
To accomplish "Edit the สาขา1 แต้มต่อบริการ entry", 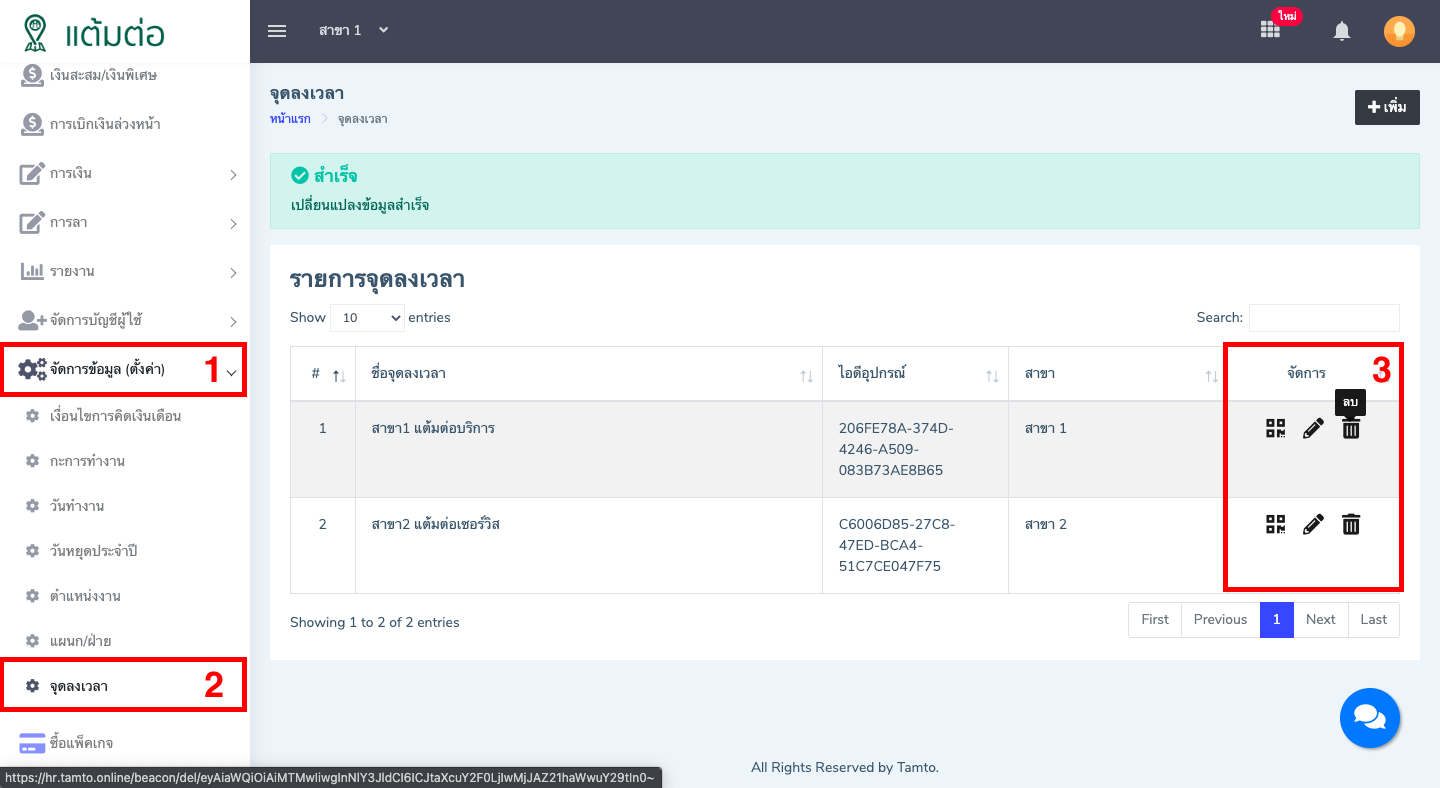I will [1313, 429].
